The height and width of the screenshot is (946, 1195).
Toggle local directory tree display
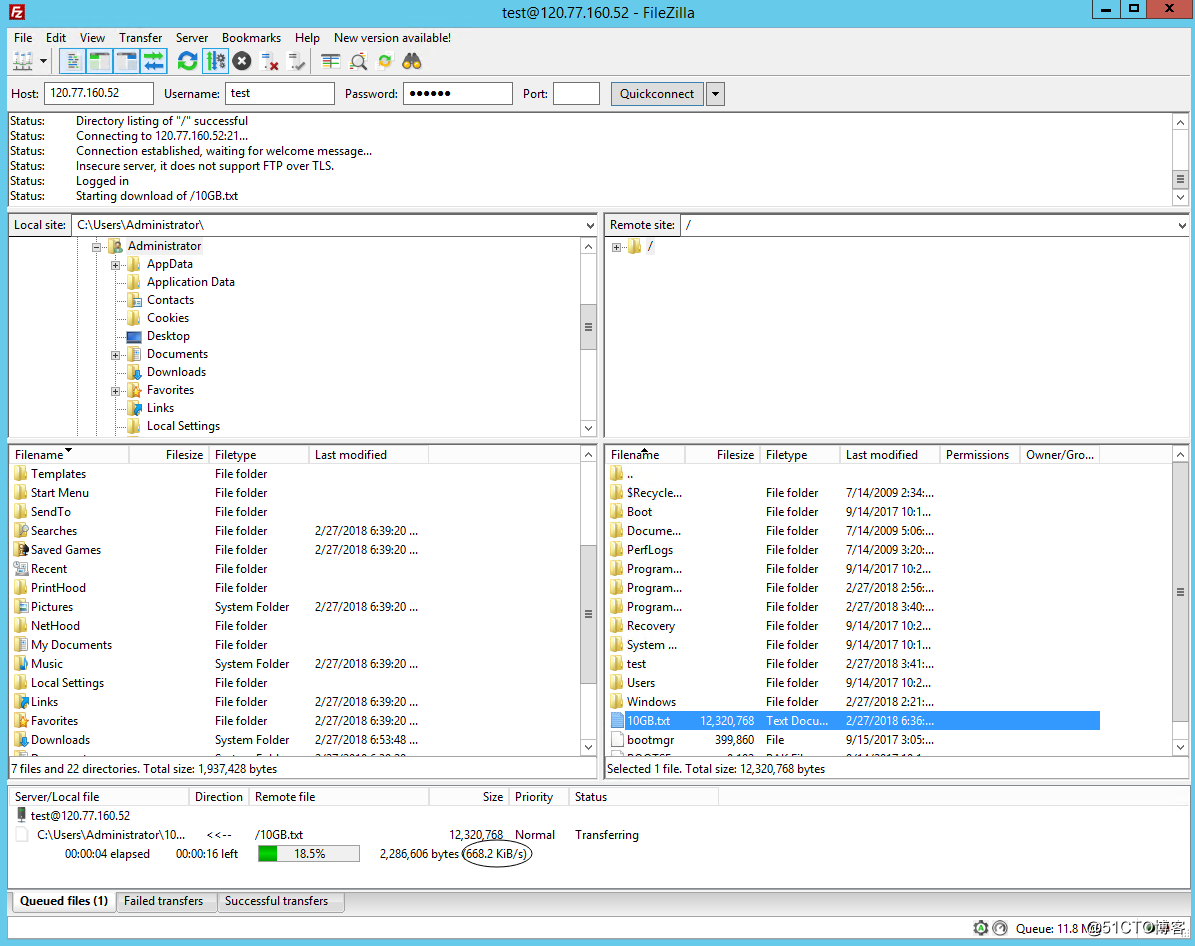click(x=99, y=61)
